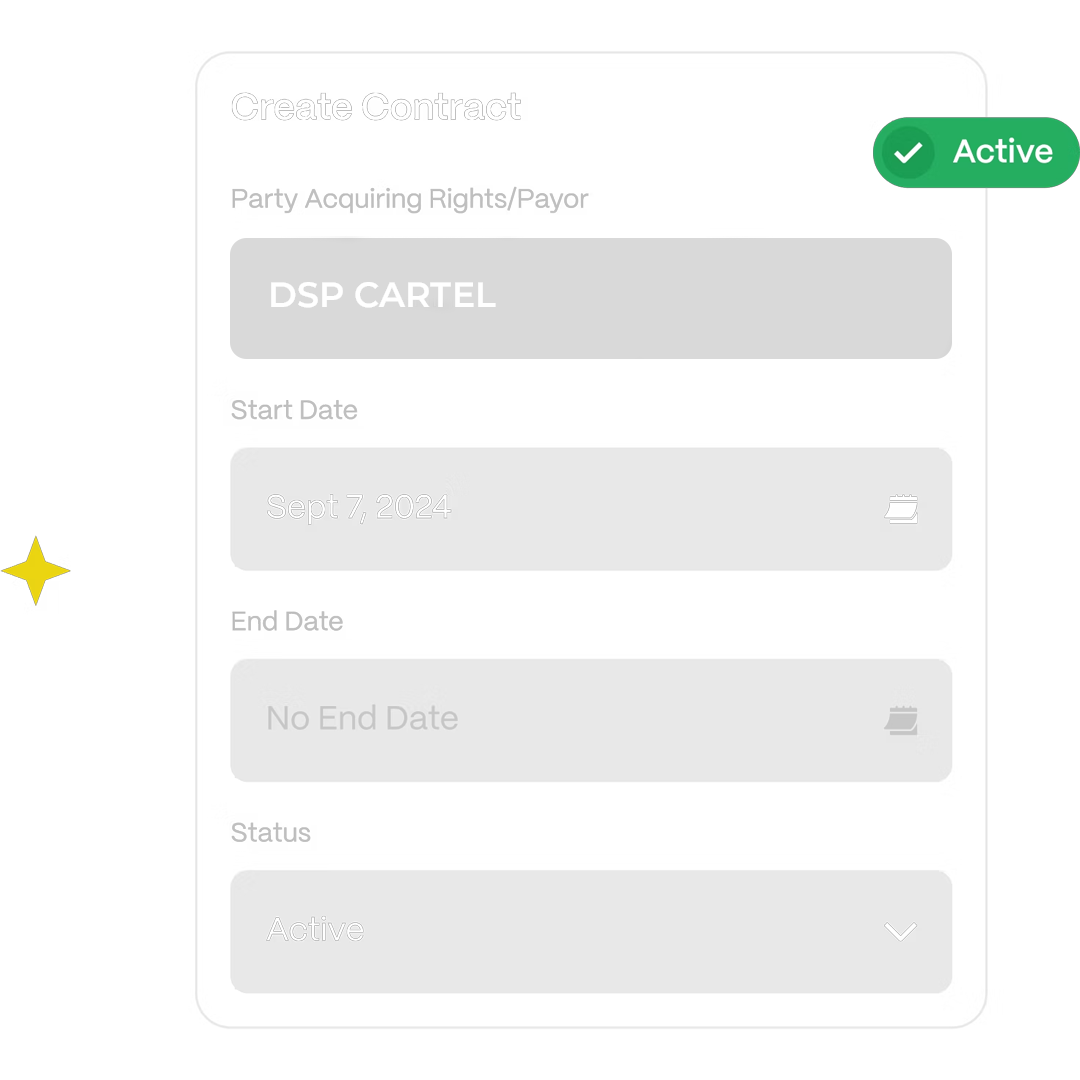Viewport: 1080px width, 1080px height.
Task: Click the End Date label
Action: tap(288, 621)
